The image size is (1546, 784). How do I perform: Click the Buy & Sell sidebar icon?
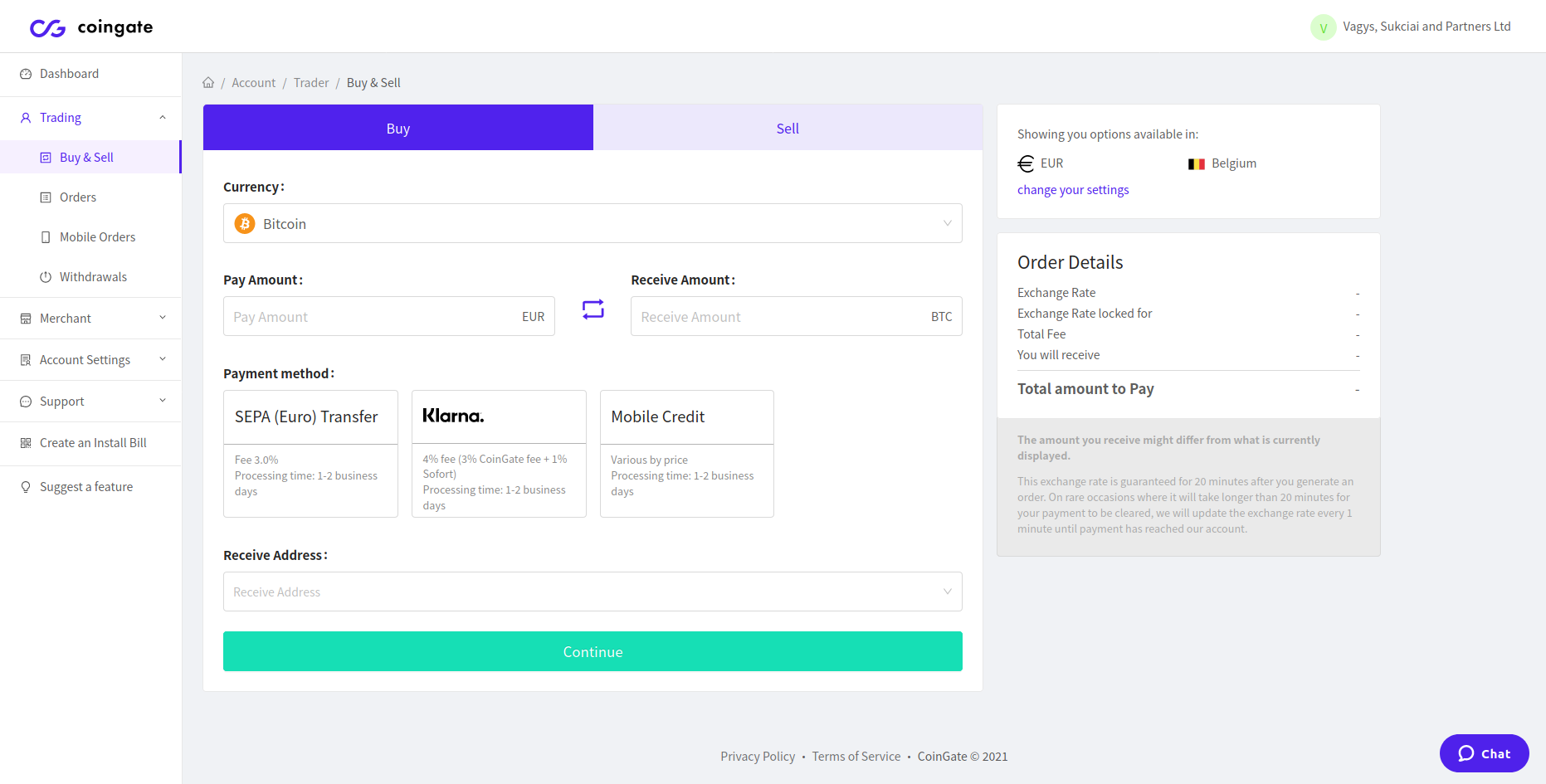coord(46,158)
